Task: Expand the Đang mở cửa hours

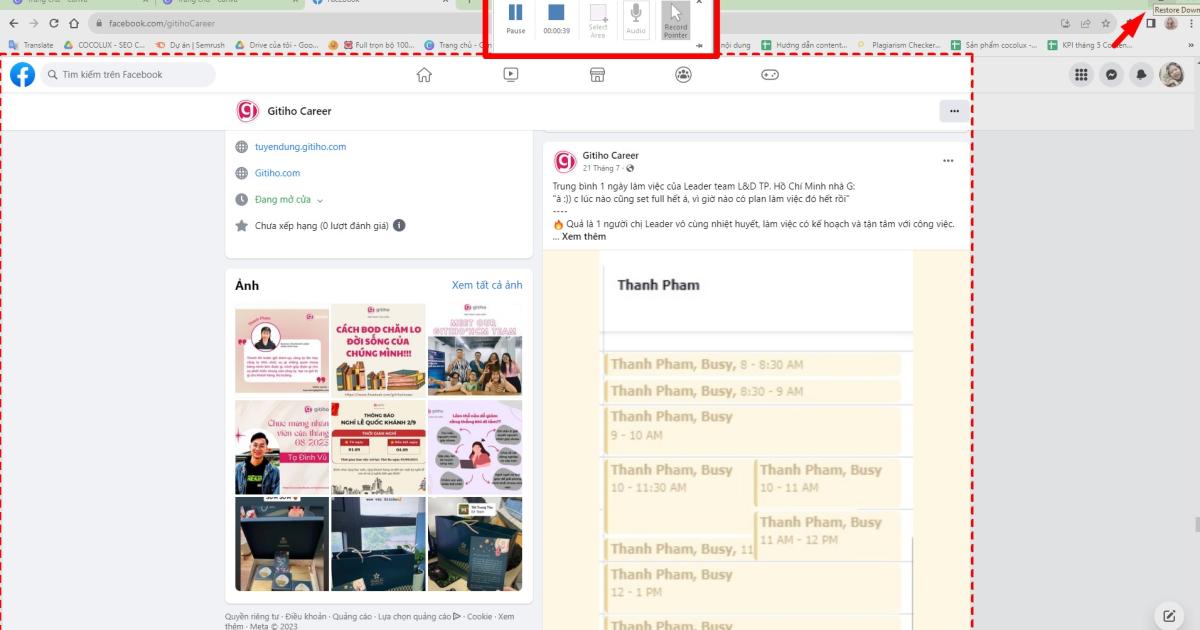Action: (289, 199)
